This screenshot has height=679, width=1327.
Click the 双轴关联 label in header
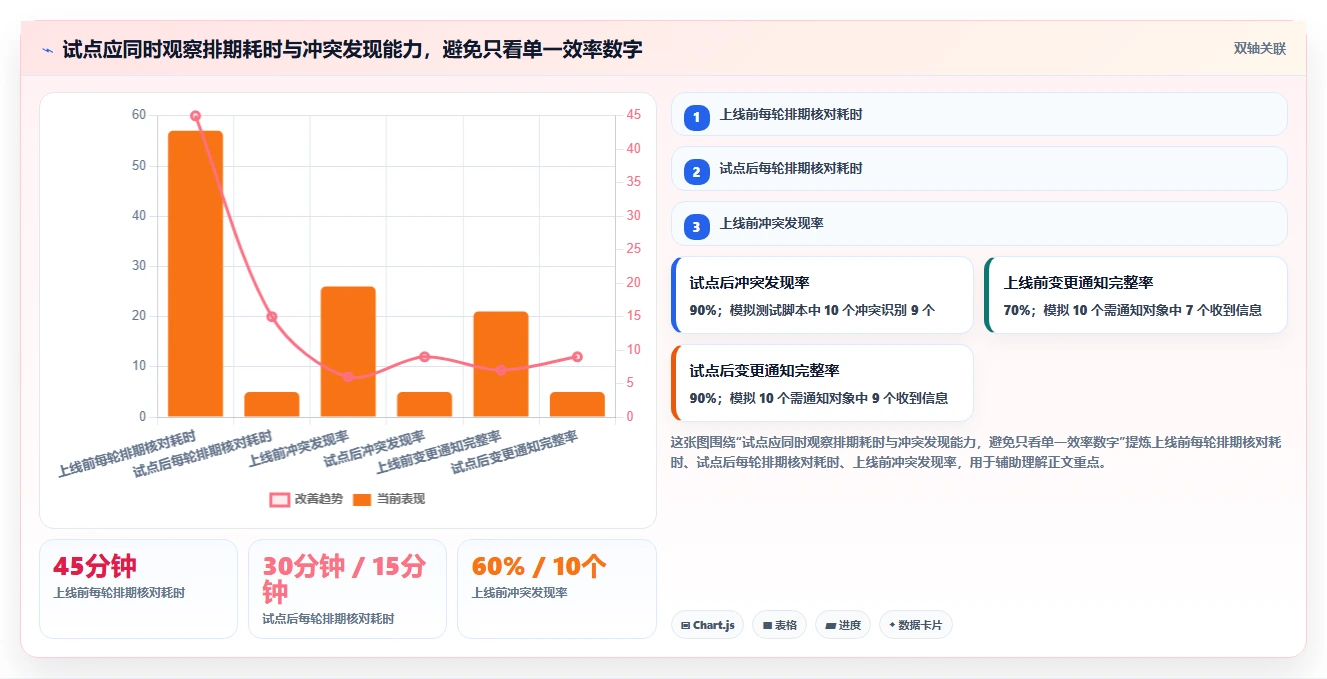(x=1260, y=48)
